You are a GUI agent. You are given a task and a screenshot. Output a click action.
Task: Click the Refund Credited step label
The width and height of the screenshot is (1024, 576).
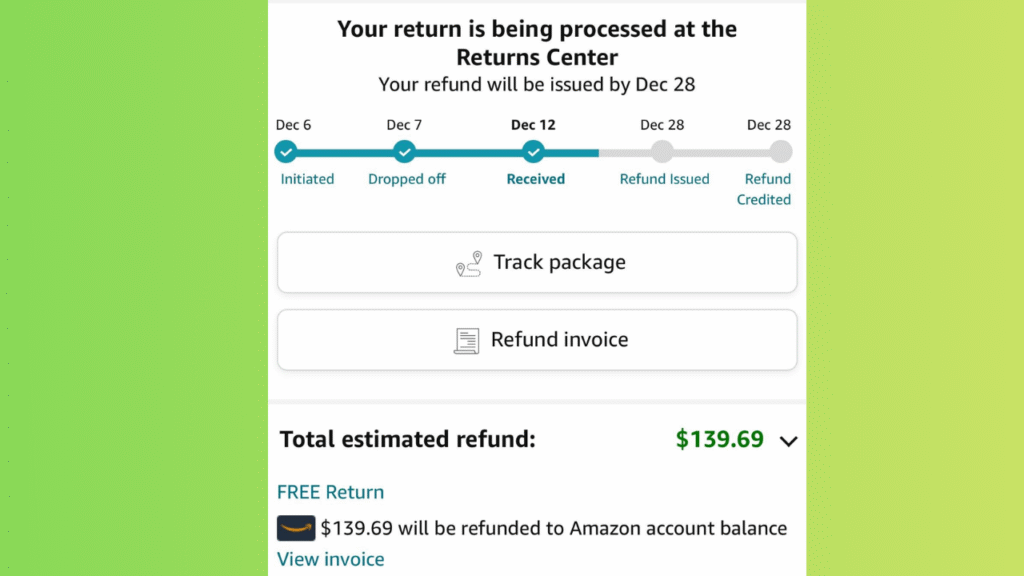tap(765, 189)
